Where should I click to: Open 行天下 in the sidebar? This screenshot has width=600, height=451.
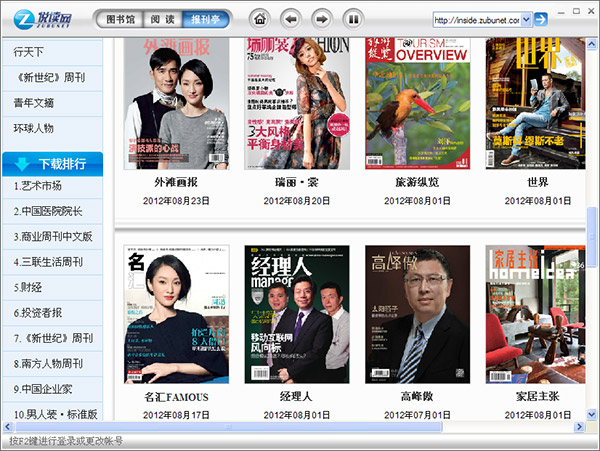[x=52, y=52]
